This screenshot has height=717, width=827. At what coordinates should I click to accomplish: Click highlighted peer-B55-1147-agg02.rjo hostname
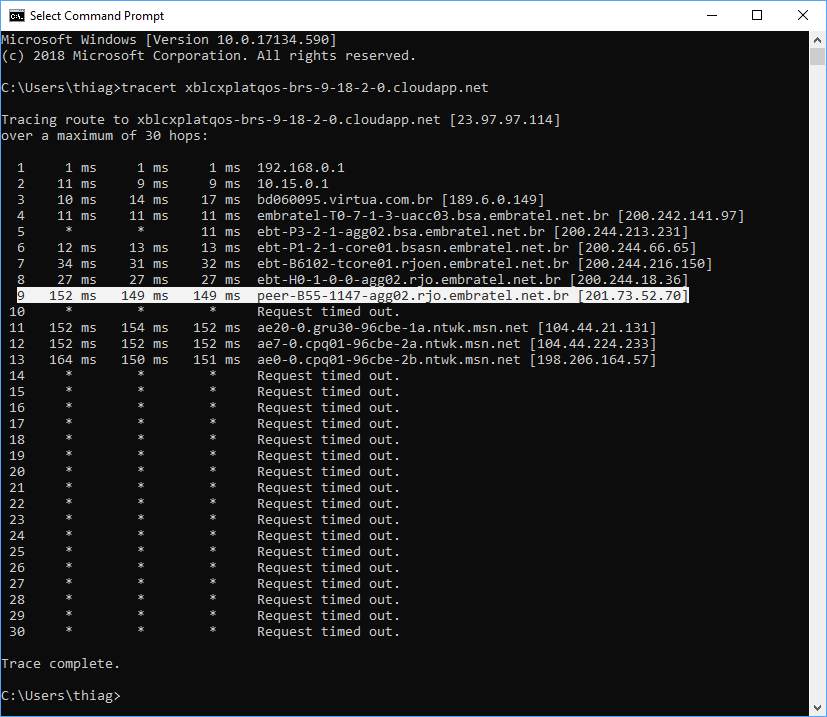[x=412, y=295]
